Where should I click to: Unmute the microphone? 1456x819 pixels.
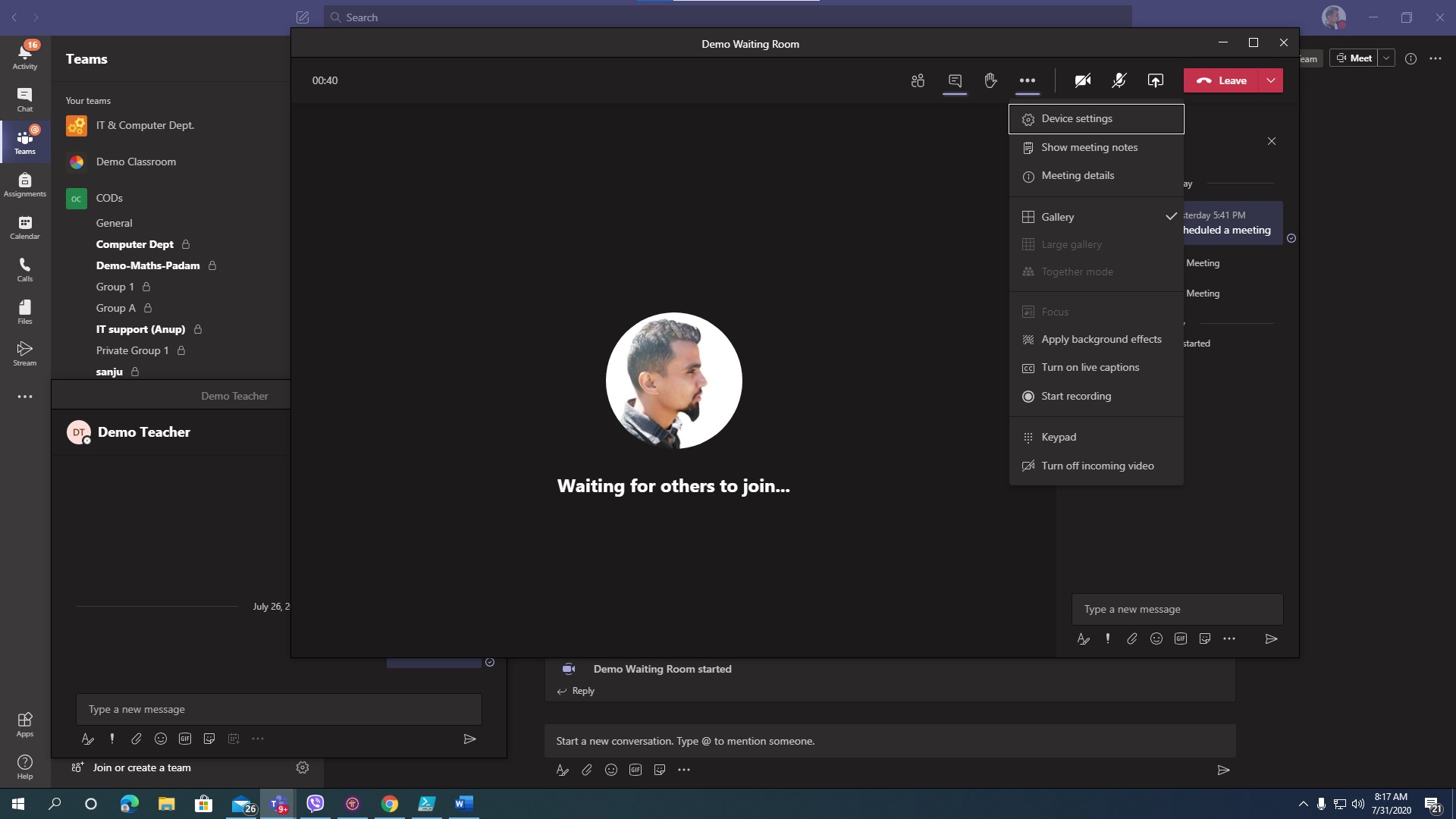tap(1119, 80)
